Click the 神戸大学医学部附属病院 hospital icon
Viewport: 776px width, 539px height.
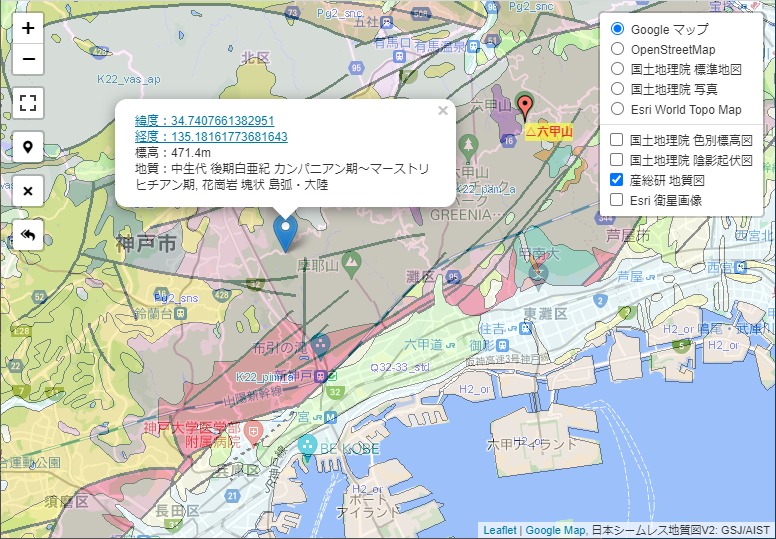click(x=253, y=433)
